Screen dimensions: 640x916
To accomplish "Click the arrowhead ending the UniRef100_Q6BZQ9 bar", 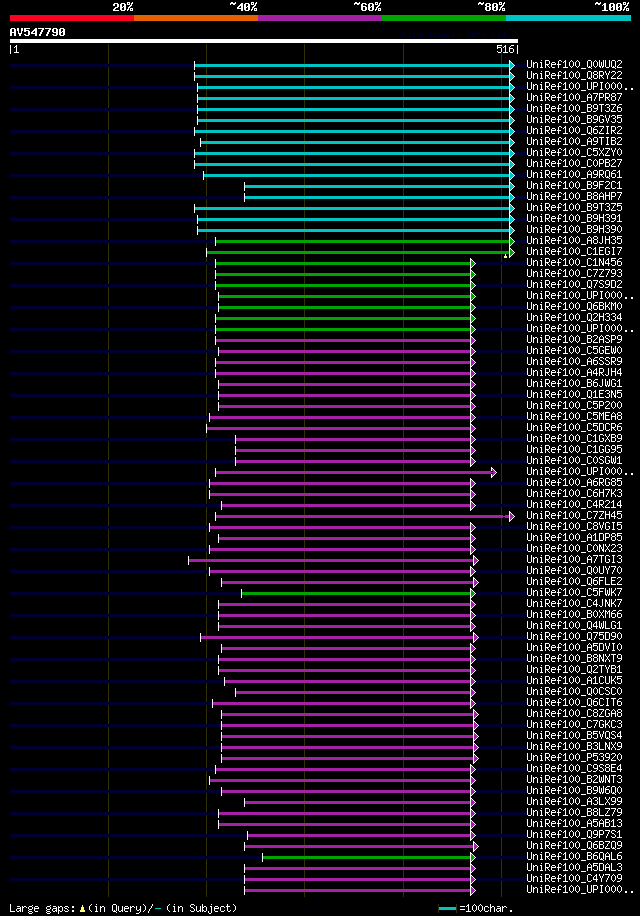I will pos(476,846).
